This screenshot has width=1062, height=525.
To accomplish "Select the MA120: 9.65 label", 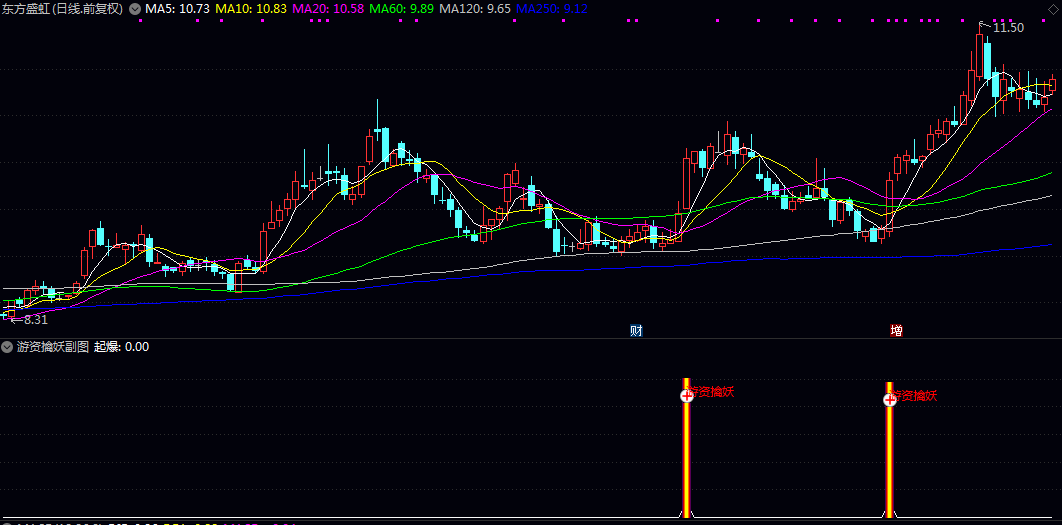I will pos(475,9).
